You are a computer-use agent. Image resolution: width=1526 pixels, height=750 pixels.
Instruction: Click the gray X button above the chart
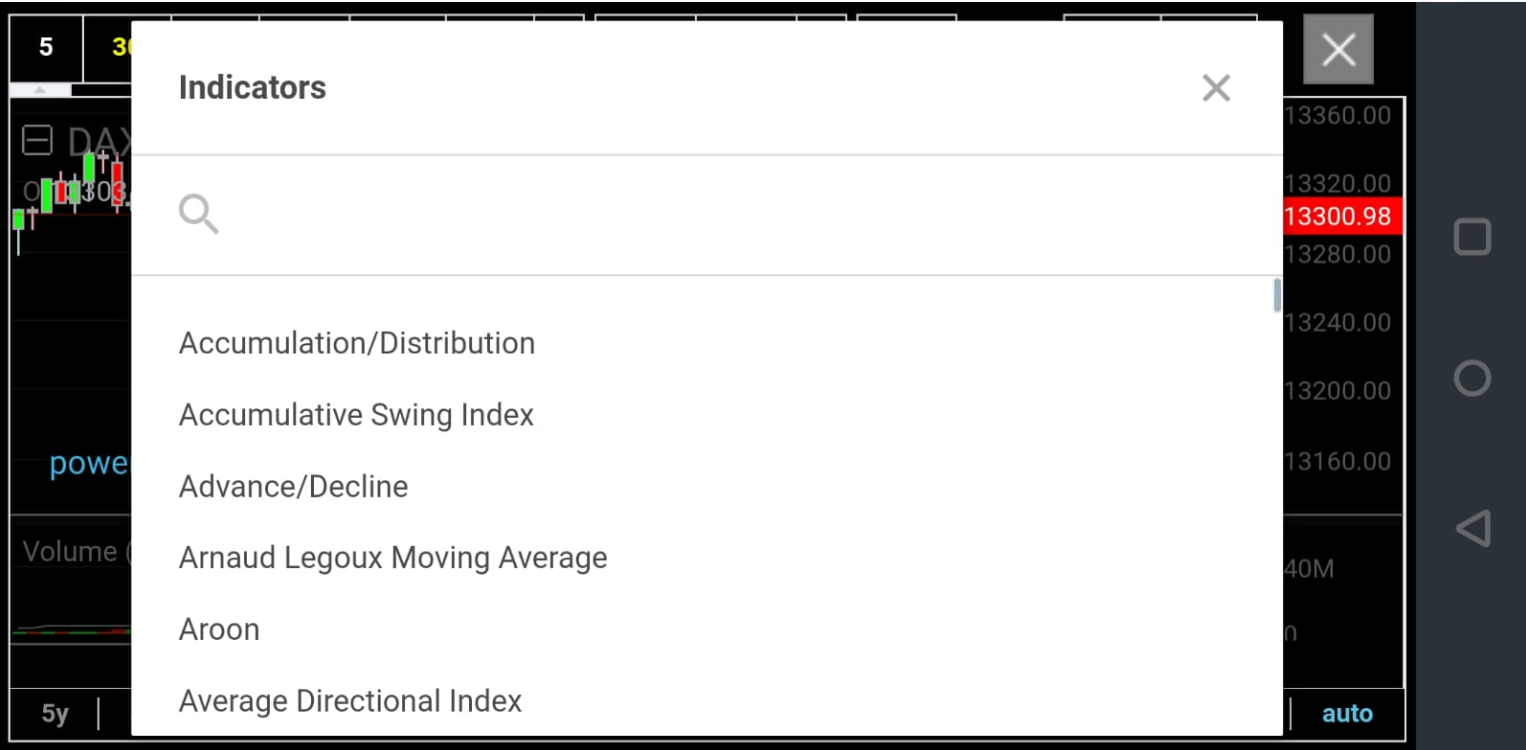pos(1338,49)
